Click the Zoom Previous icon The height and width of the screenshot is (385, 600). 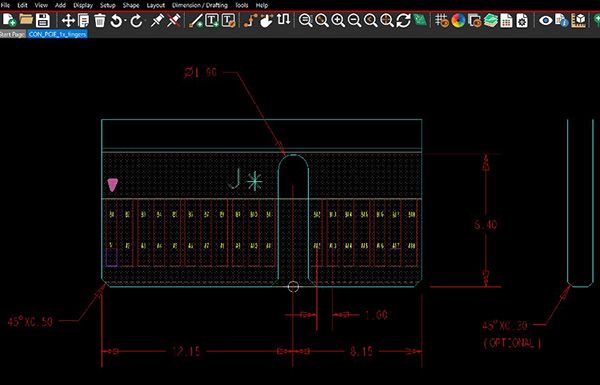pyautogui.click(x=370, y=20)
